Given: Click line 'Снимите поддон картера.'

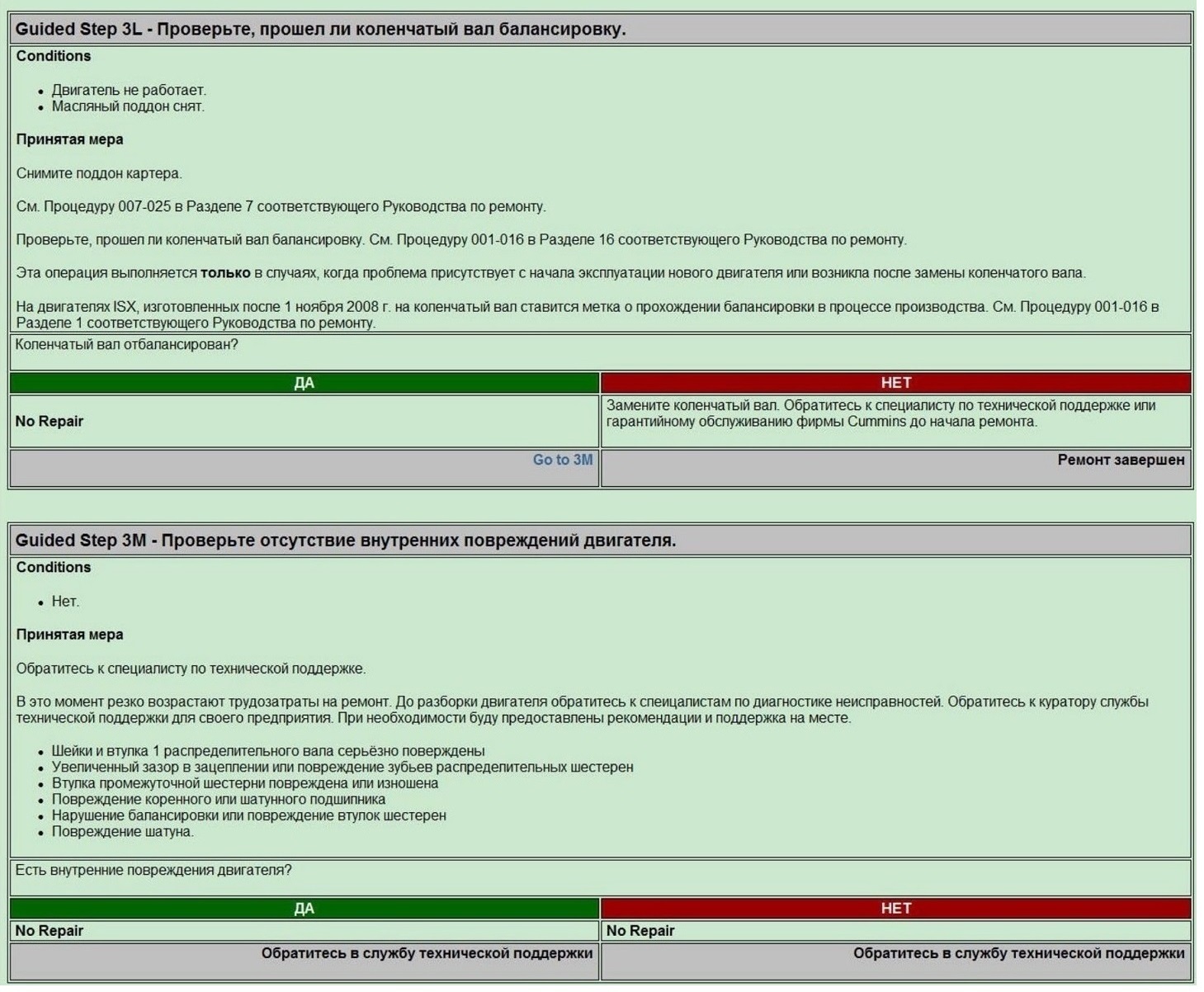Looking at the screenshot, I should pos(99,173).
